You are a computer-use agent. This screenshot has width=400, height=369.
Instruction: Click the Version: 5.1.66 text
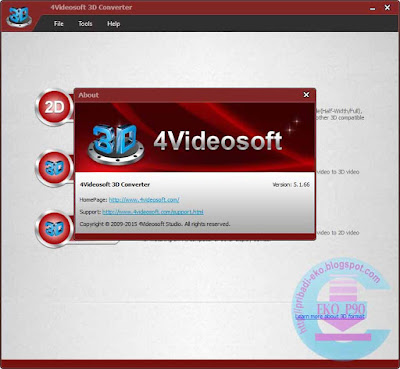pyautogui.click(x=291, y=184)
